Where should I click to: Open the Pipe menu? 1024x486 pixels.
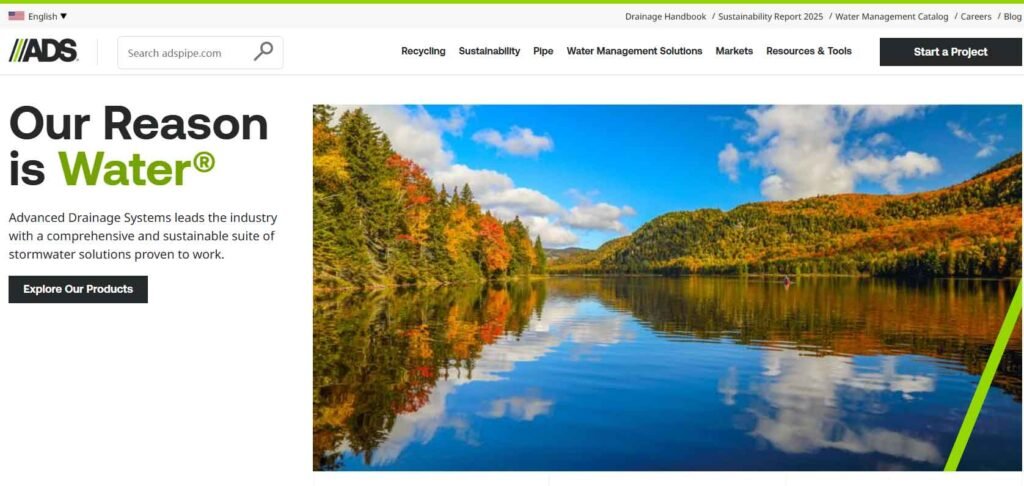pos(543,51)
